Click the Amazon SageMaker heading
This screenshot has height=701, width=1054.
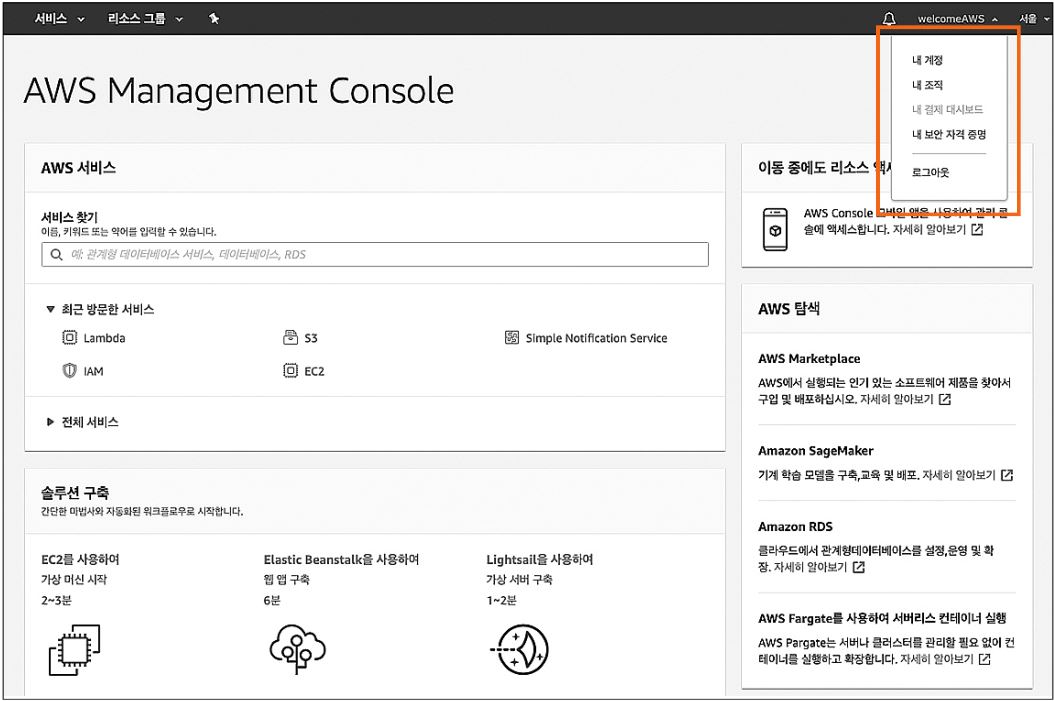pyautogui.click(x=816, y=451)
